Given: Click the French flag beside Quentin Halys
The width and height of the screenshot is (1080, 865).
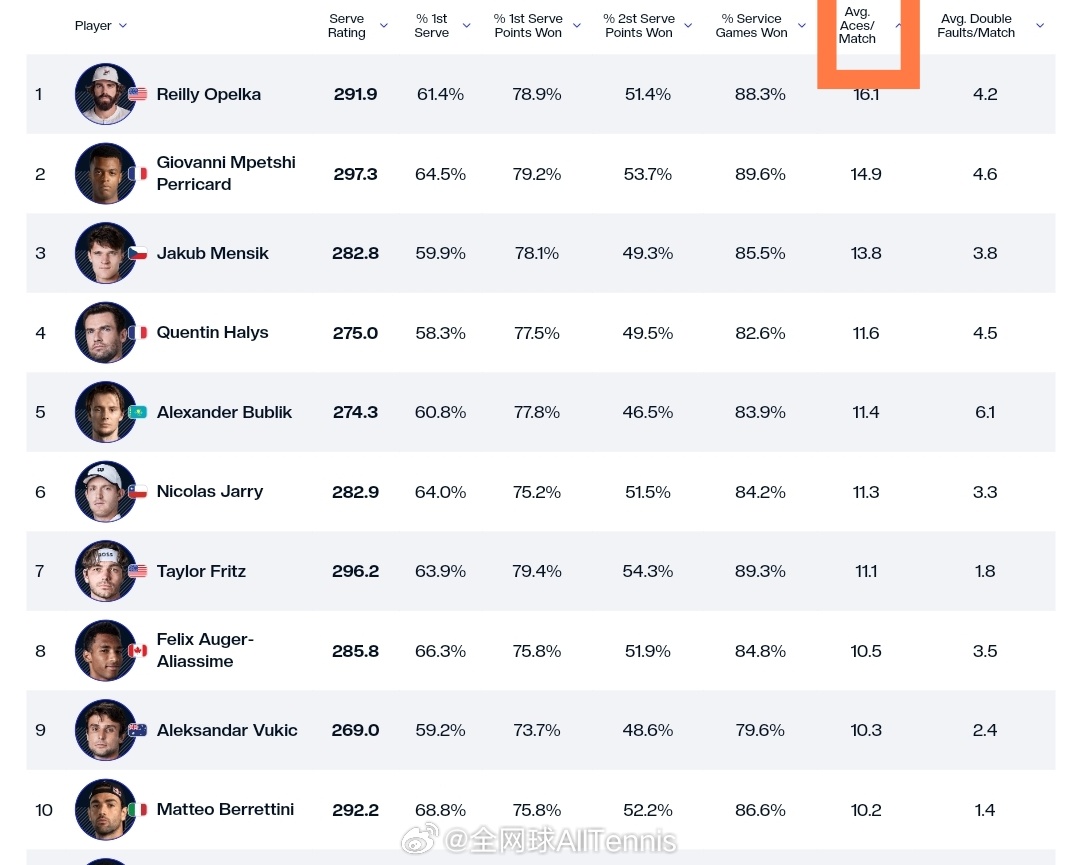Looking at the screenshot, I should tap(138, 333).
